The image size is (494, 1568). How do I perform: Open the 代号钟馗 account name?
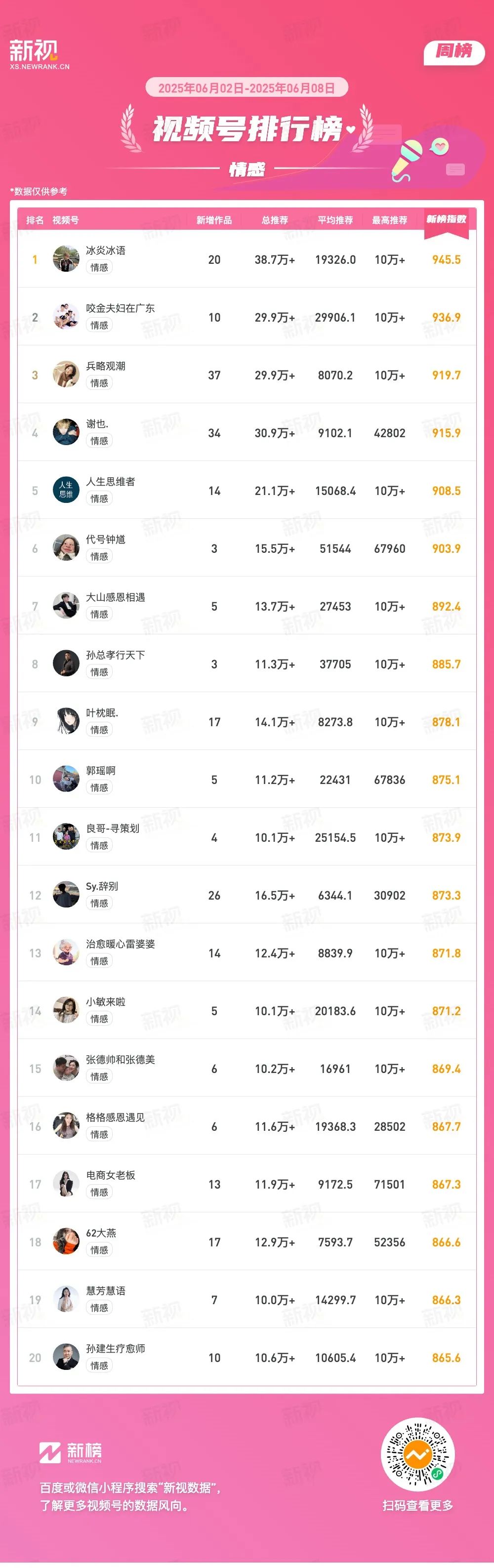tap(105, 539)
